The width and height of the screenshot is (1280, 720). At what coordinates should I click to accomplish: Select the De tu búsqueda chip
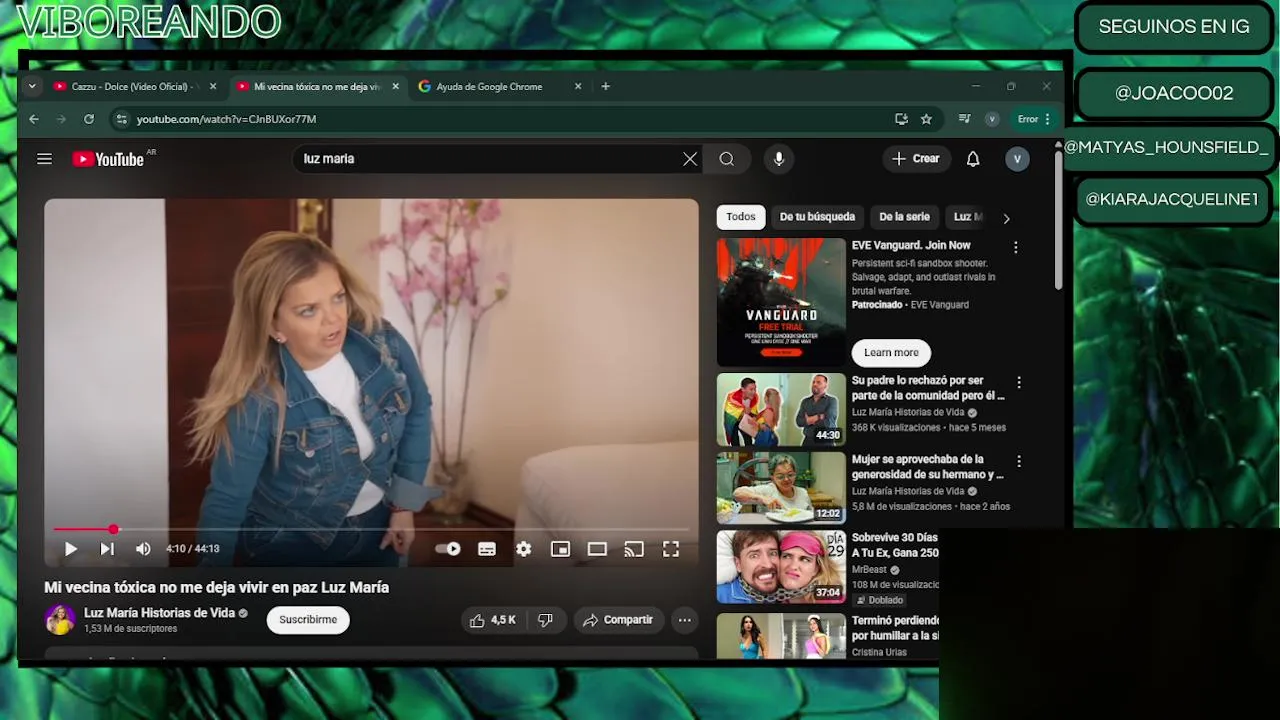click(x=817, y=217)
